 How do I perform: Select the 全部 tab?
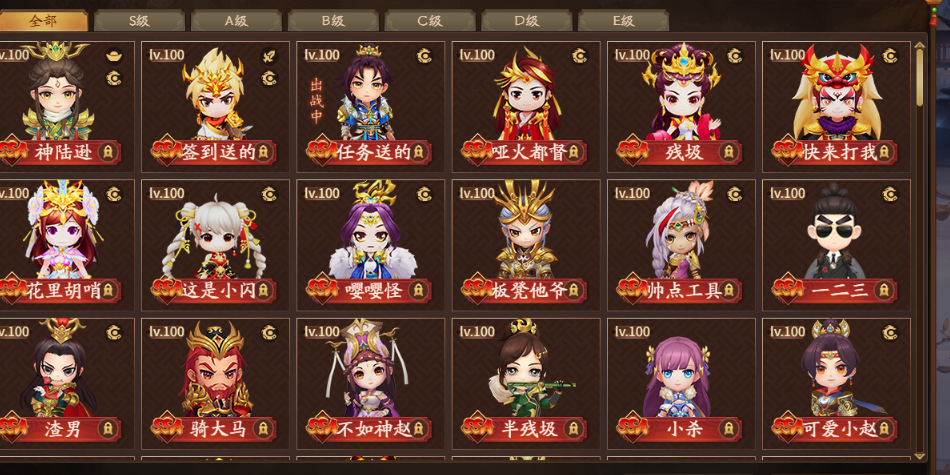[x=43, y=21]
